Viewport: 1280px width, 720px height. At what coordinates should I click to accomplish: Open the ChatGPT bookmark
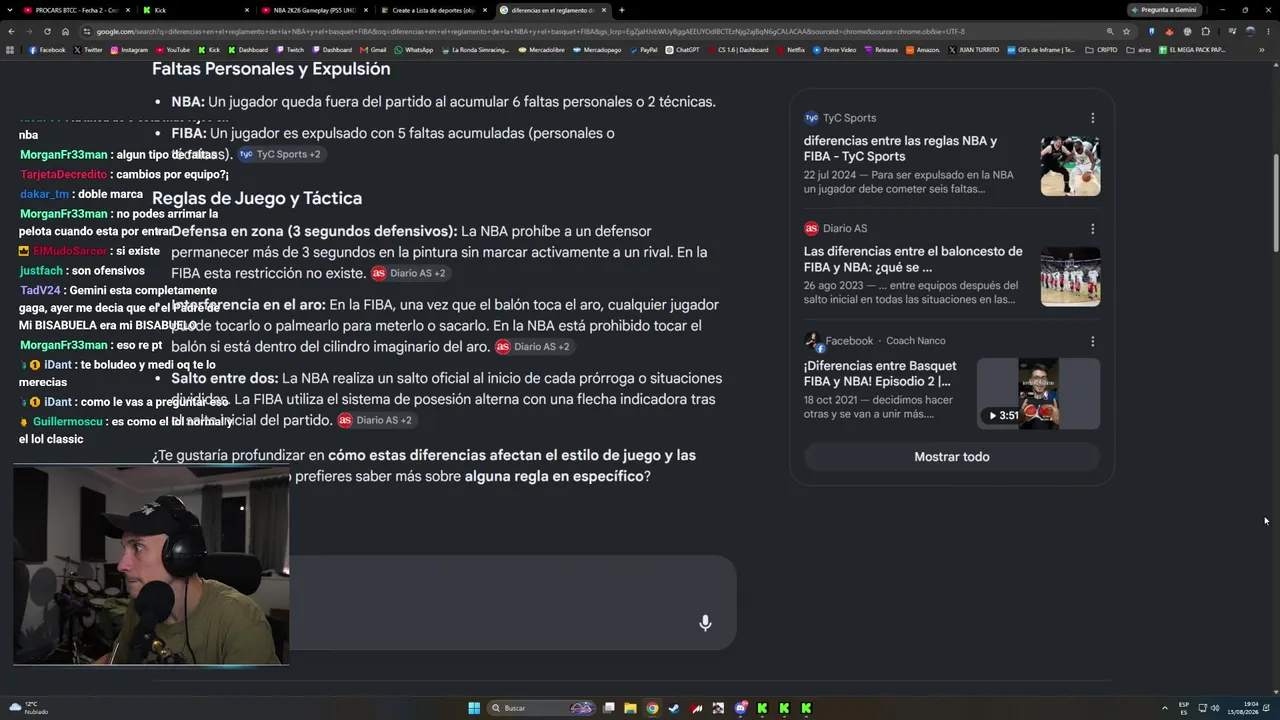[x=682, y=50]
